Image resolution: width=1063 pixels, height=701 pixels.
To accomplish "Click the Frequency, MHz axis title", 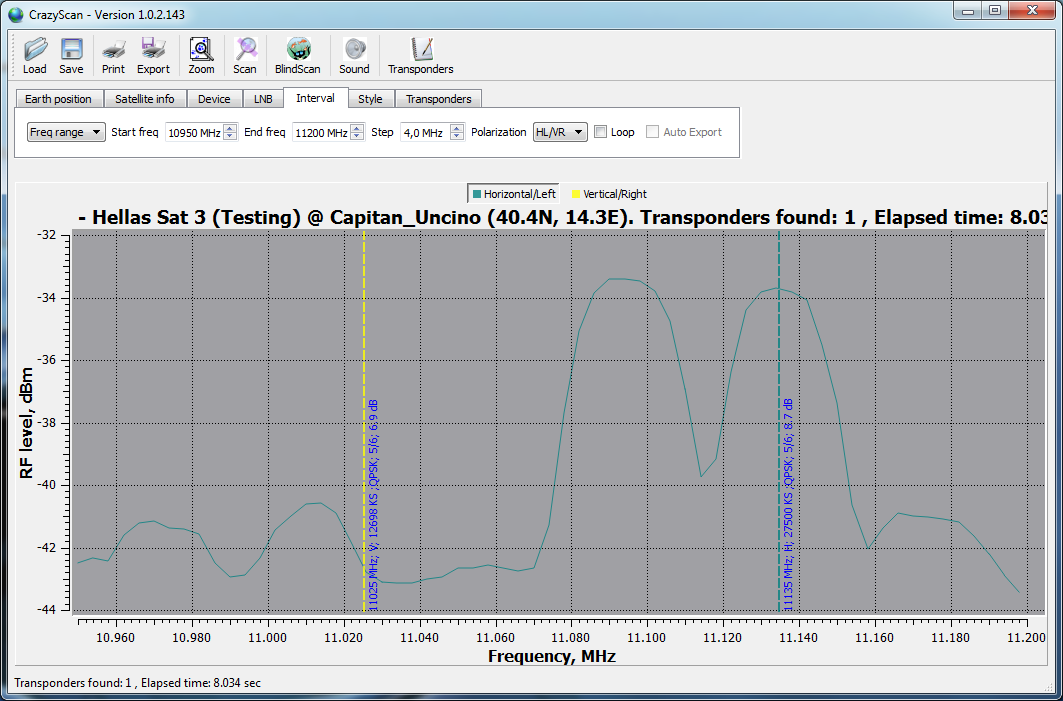I will (551, 656).
